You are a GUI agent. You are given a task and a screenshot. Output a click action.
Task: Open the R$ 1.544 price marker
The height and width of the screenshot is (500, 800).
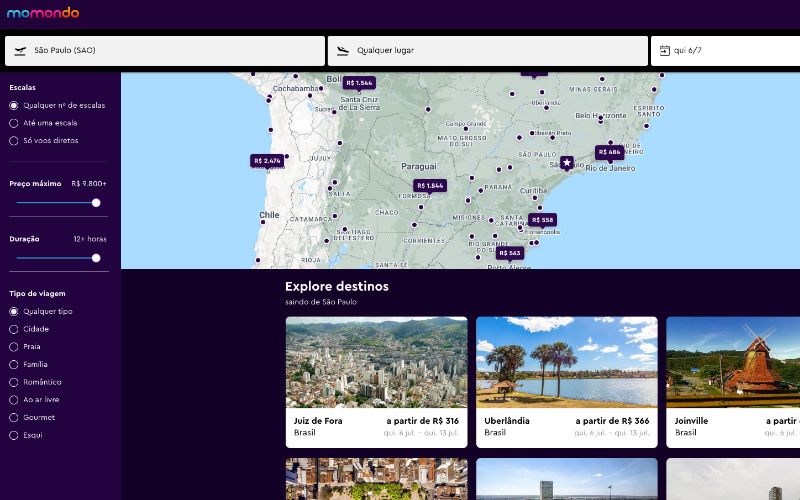[x=359, y=83]
